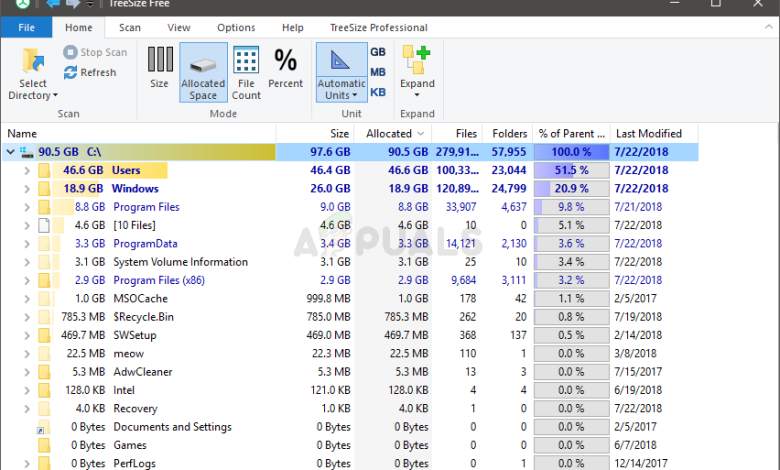Viewport: 780px width, 470px height.
Task: Collapse the C:\ root drive node
Action: point(11,152)
